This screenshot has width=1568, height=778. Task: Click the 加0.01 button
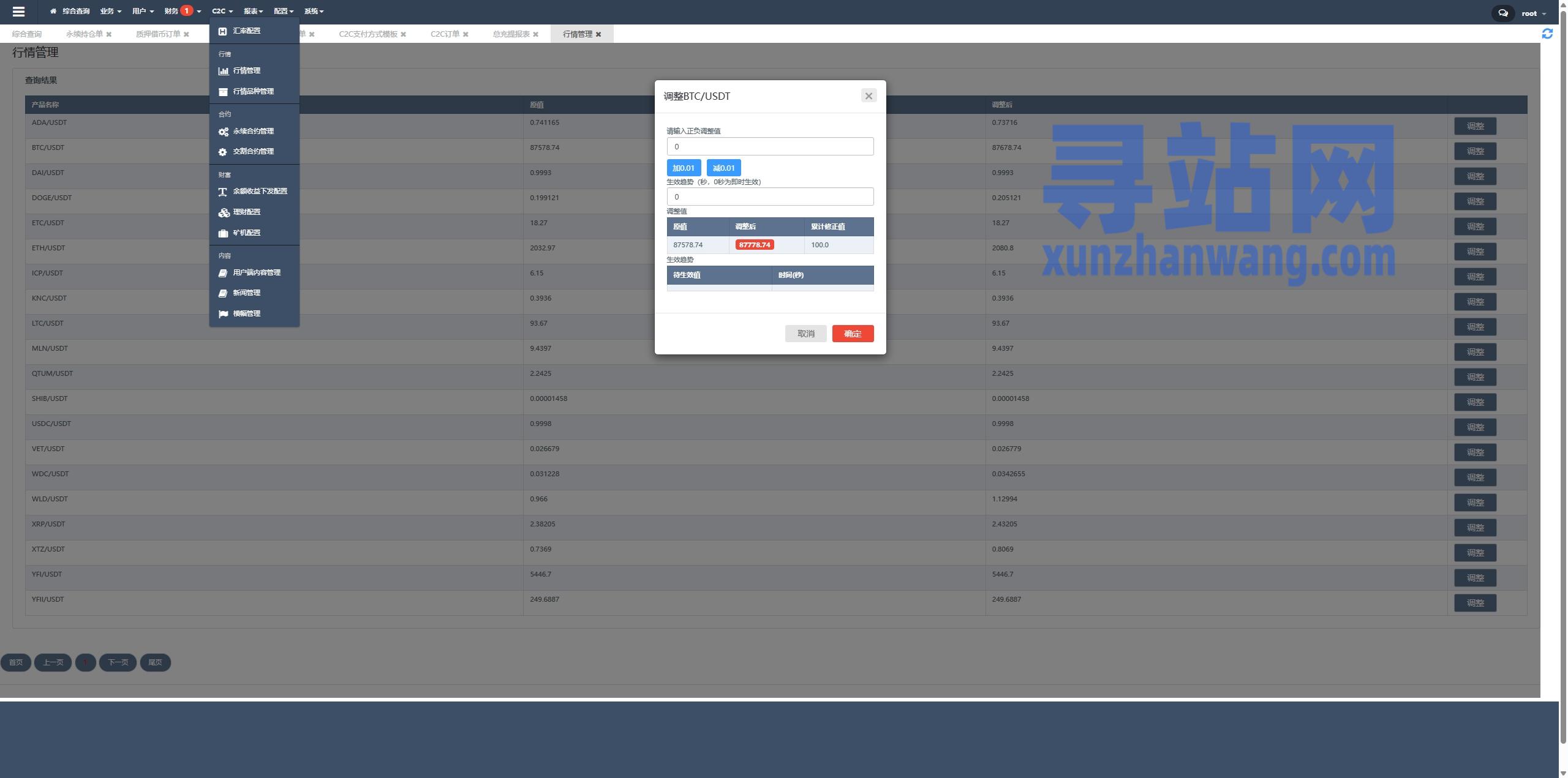tap(684, 168)
